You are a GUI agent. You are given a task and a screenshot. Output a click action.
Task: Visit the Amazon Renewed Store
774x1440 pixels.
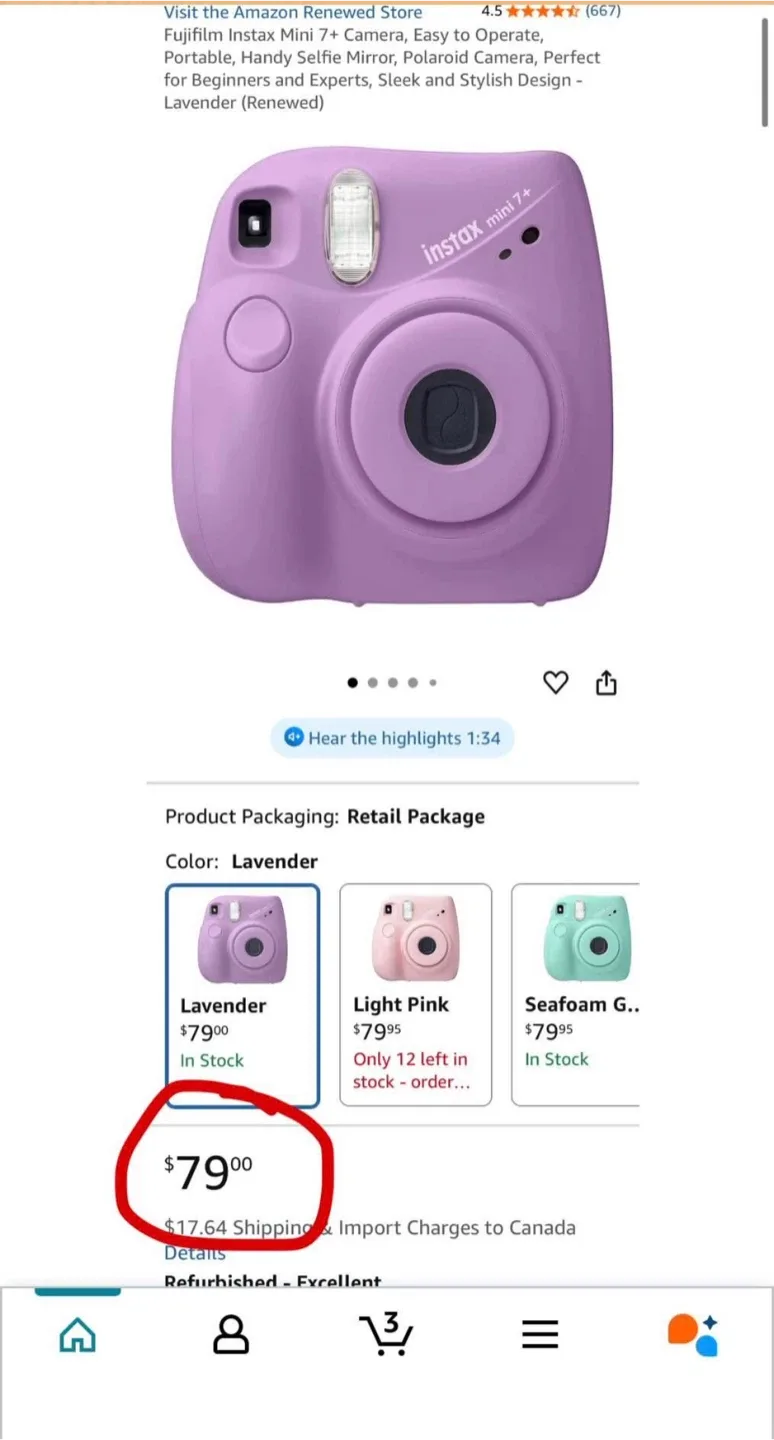pos(292,12)
